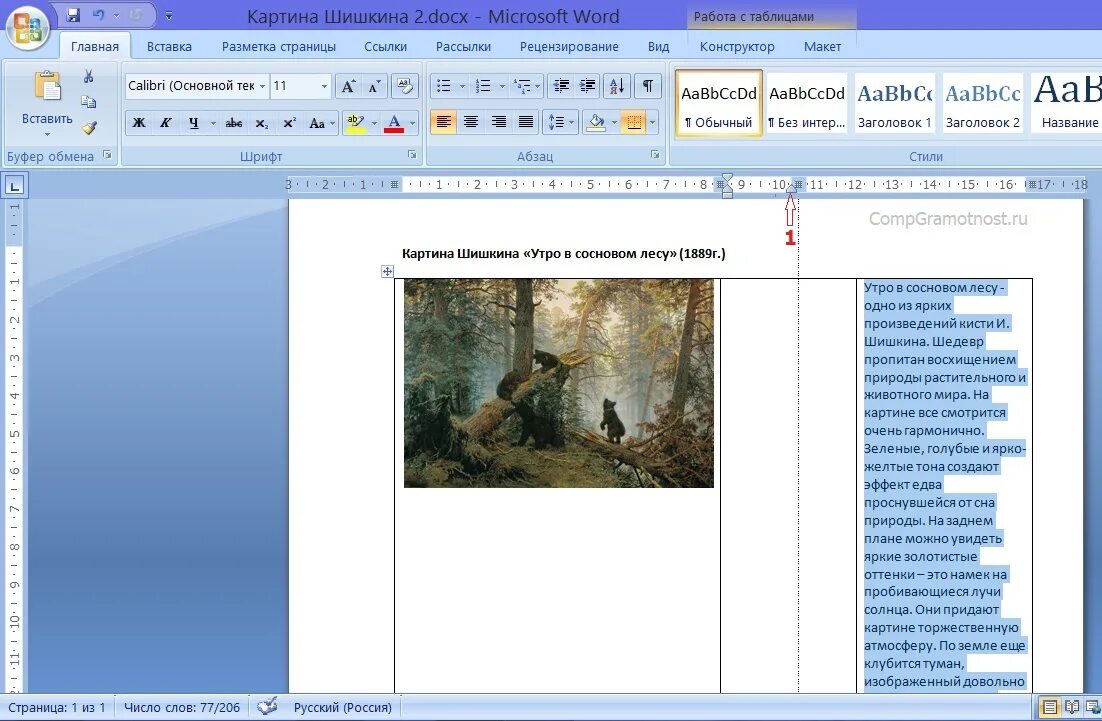The height and width of the screenshot is (721, 1102).
Task: Save the document via quick access
Action: point(73,15)
